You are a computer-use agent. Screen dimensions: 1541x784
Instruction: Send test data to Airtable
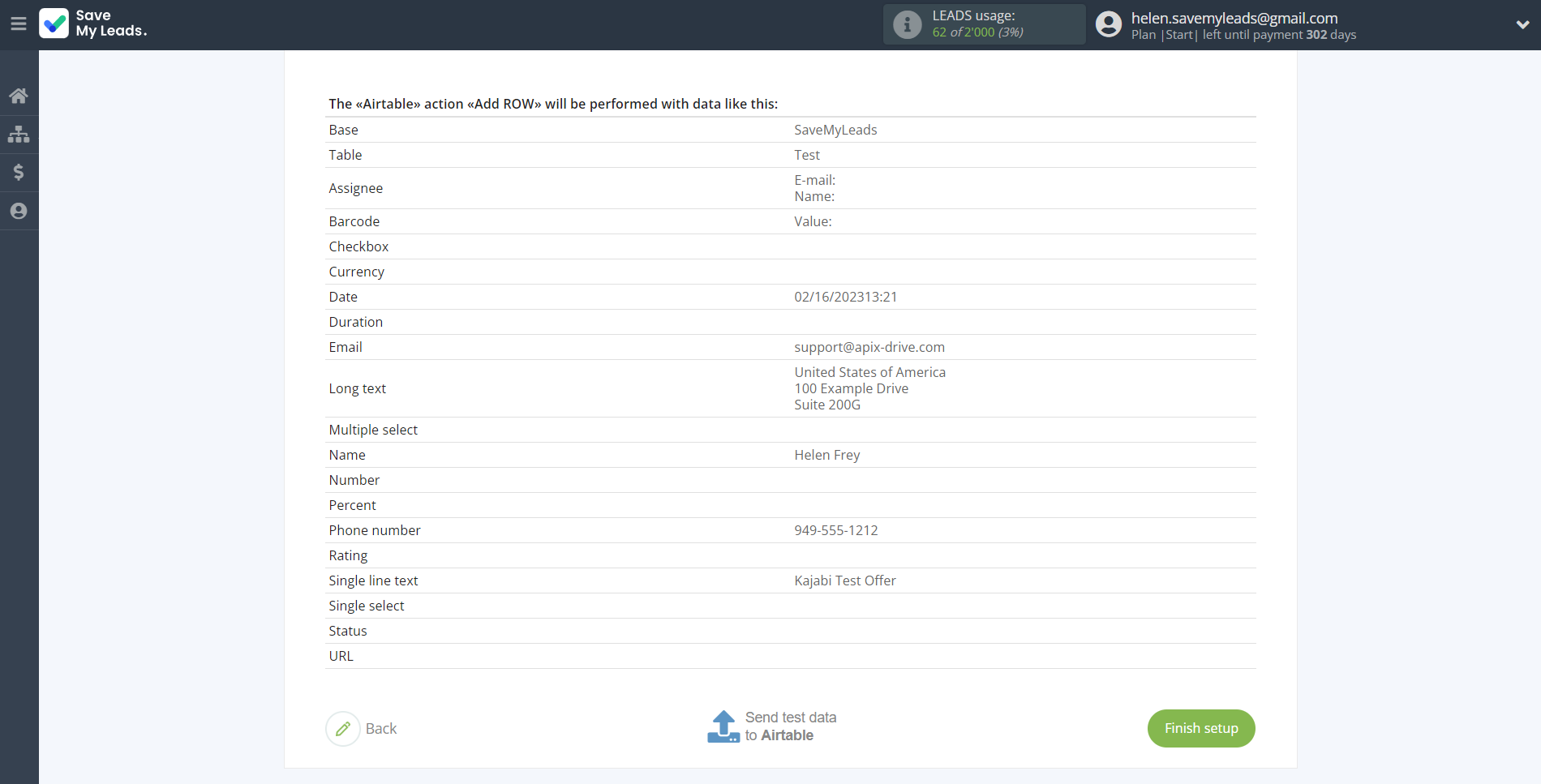(x=791, y=726)
